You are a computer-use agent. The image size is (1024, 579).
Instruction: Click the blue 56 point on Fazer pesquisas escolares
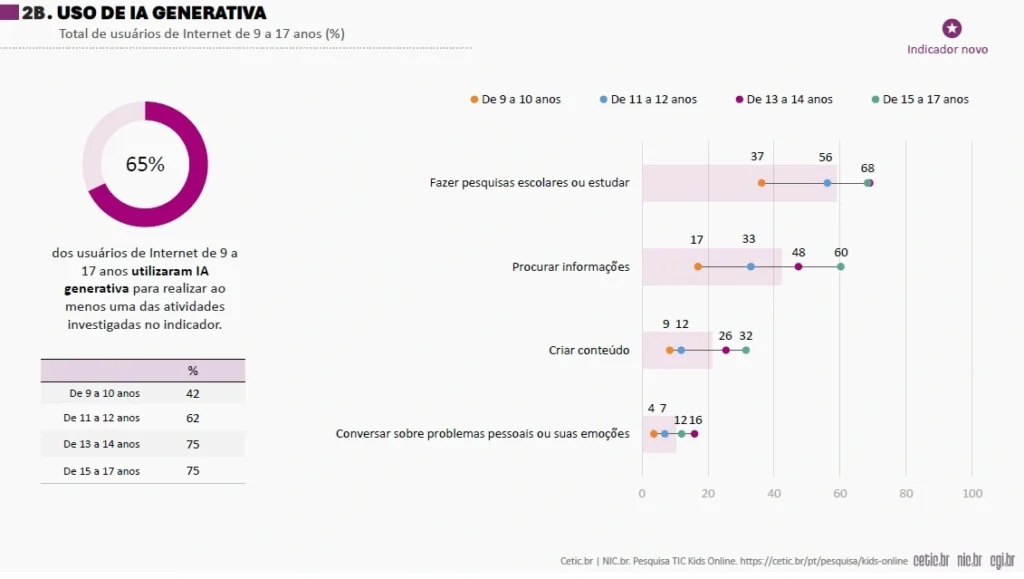tap(827, 183)
